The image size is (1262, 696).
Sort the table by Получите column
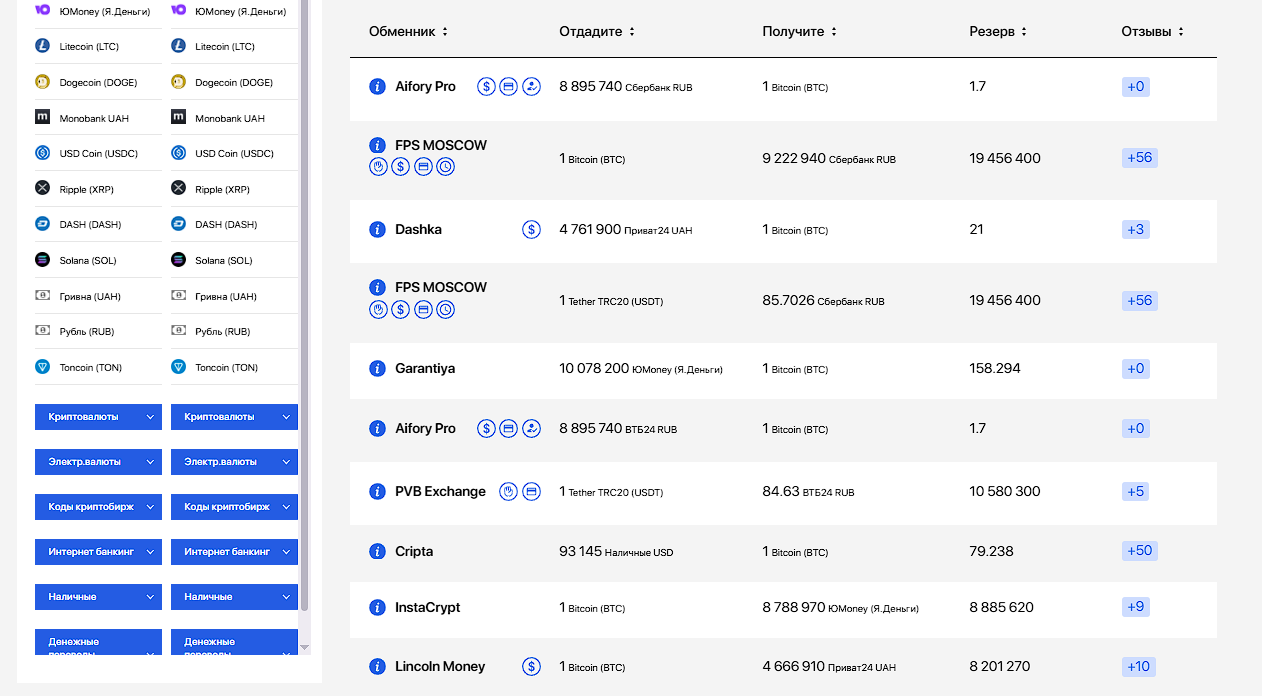pos(800,32)
